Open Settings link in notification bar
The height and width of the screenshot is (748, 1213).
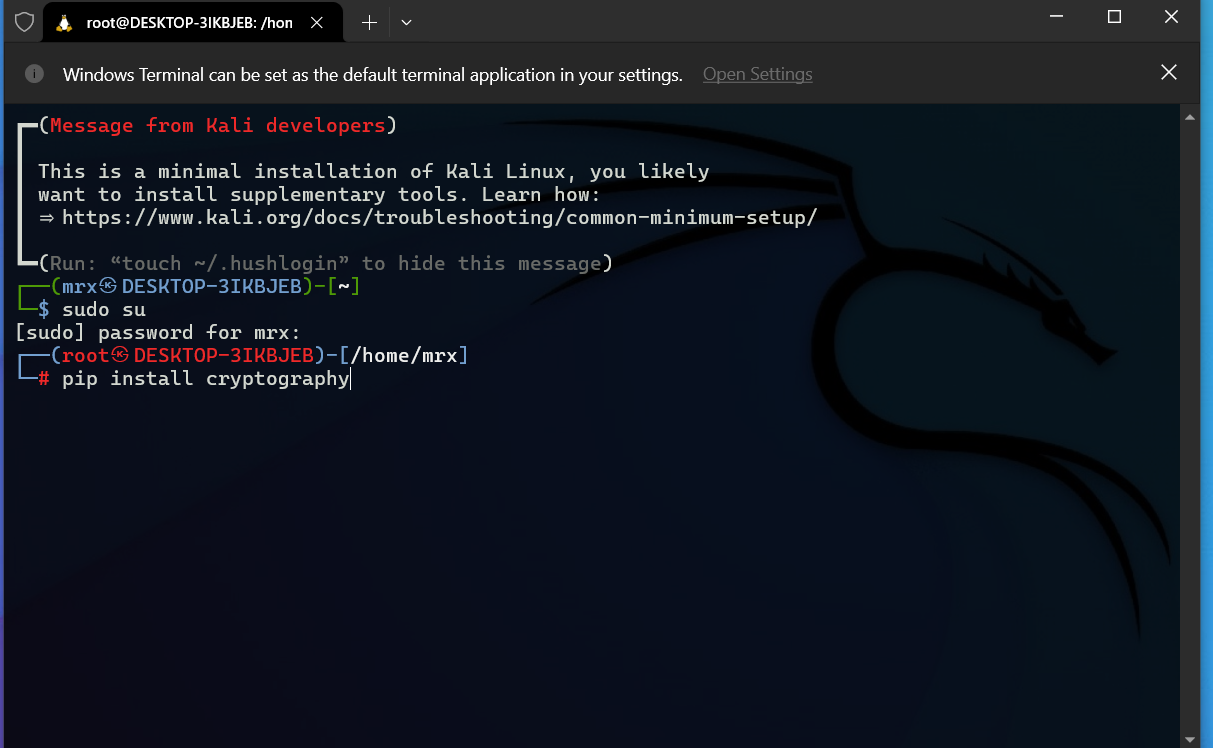pos(758,74)
